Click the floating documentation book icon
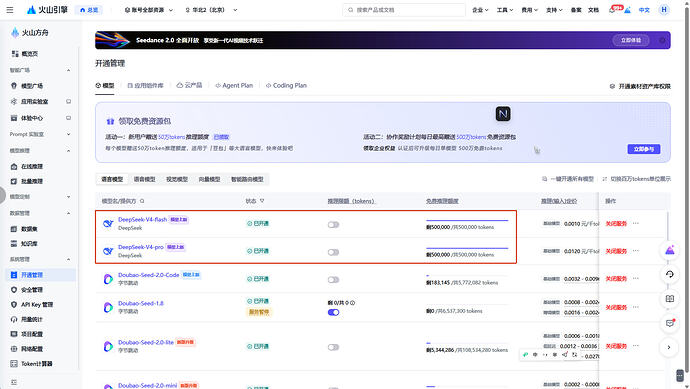Image resolution: width=690 pixels, height=389 pixels. (670, 299)
